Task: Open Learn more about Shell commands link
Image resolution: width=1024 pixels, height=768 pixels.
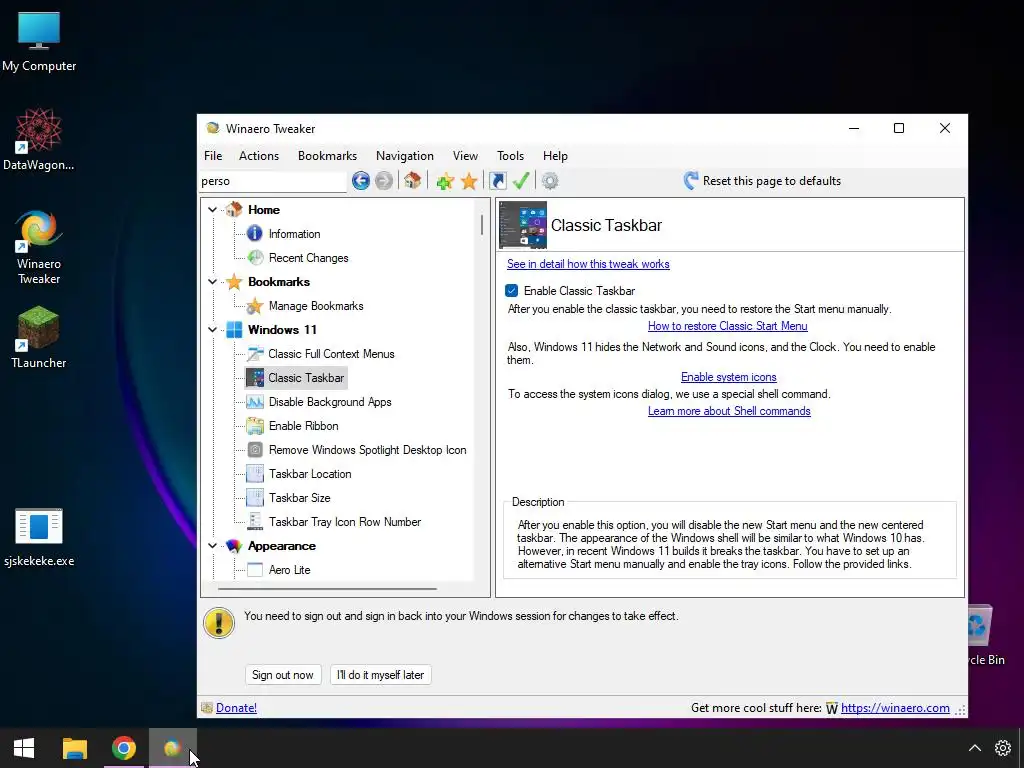Action: pyautogui.click(x=729, y=411)
